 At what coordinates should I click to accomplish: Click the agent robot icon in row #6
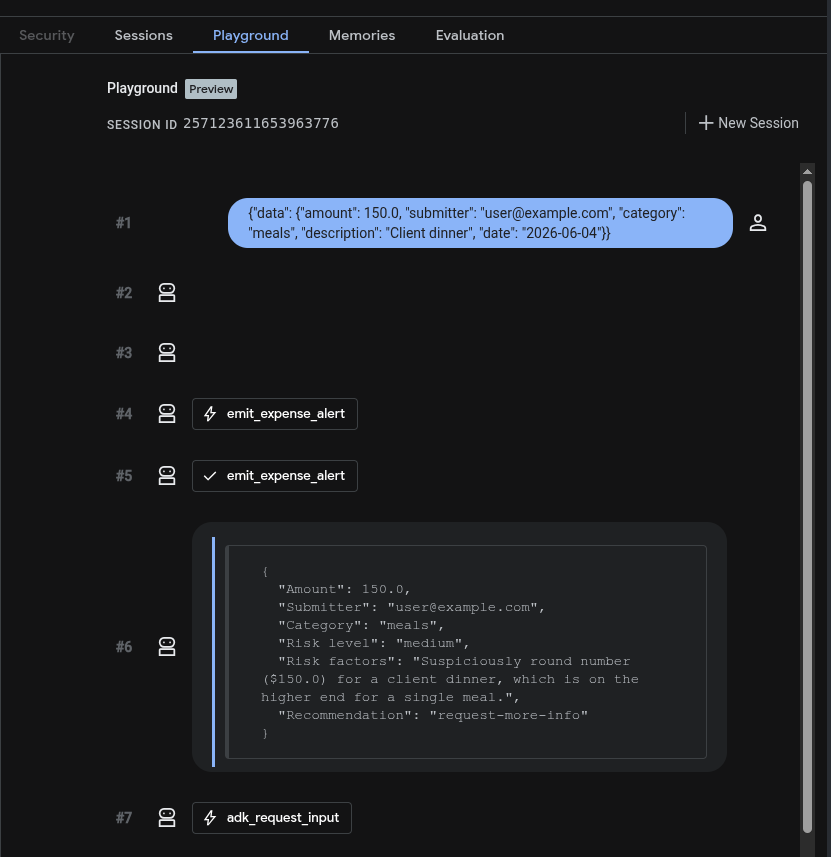[167, 647]
